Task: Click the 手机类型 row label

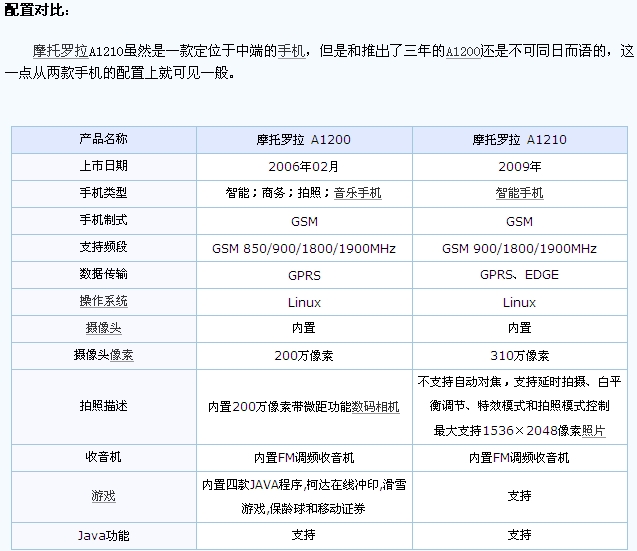Action: click(x=104, y=193)
